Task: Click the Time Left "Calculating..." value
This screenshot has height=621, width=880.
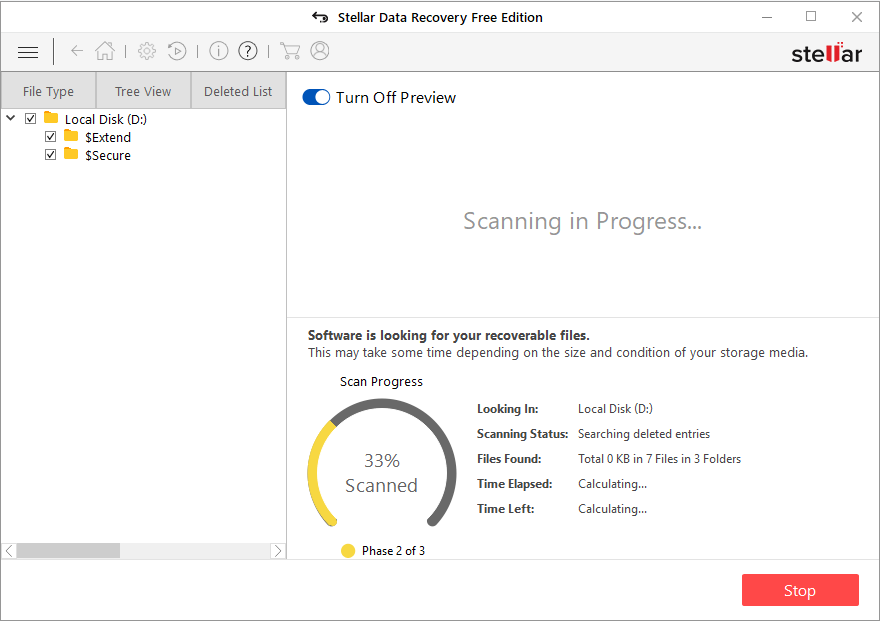Action: coord(612,509)
